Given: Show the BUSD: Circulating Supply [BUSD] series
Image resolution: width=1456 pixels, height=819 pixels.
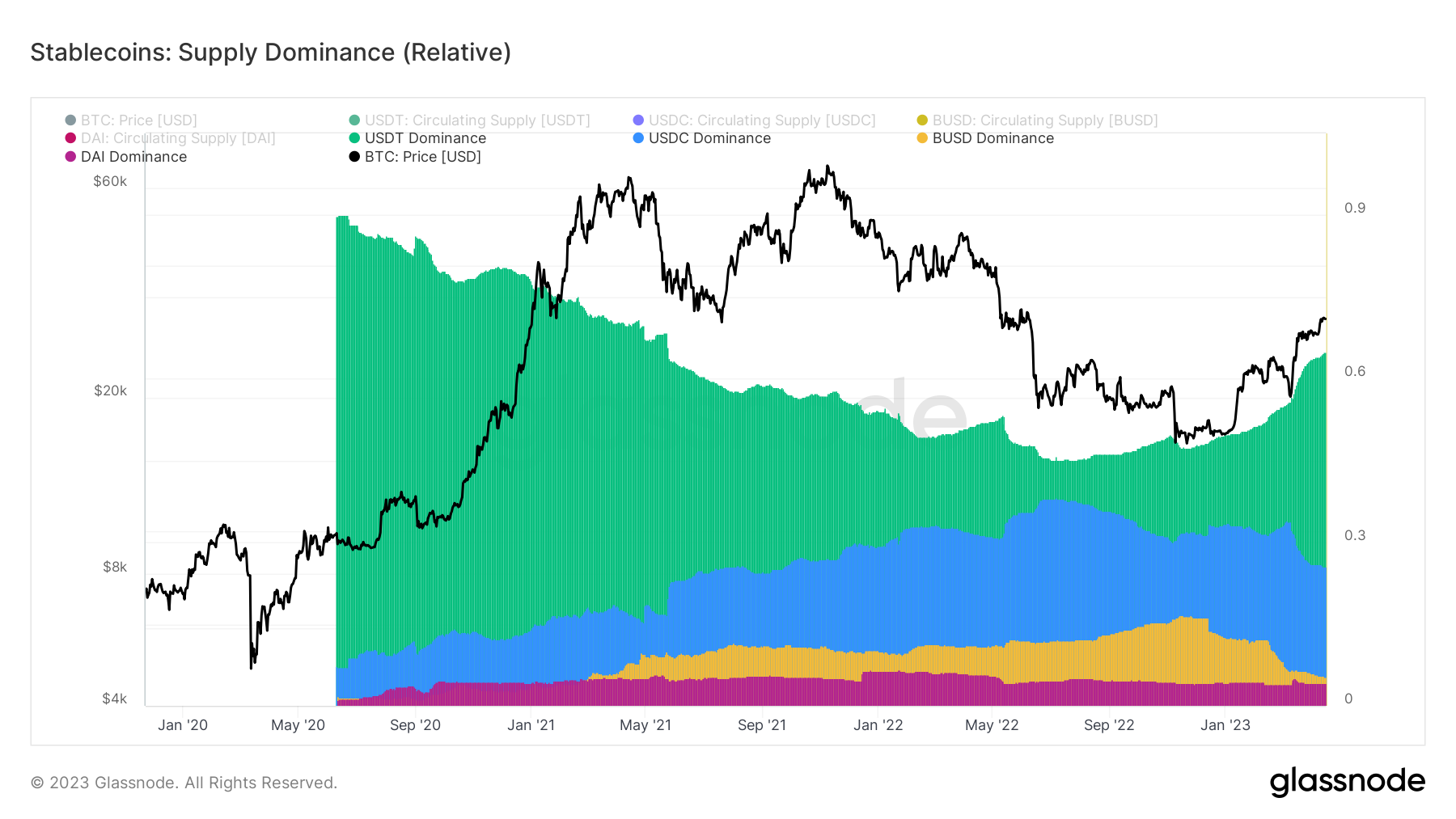Looking at the screenshot, I should [x=1044, y=120].
